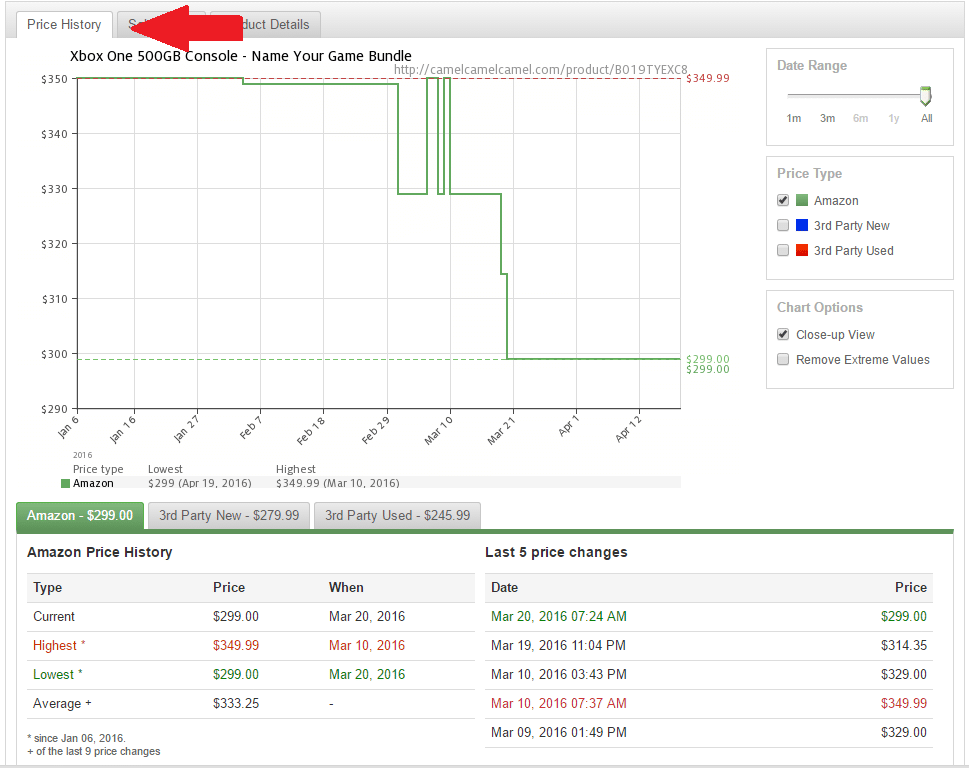Click the date range slider handle
The width and height of the screenshot is (969, 768).
pyautogui.click(x=925, y=96)
